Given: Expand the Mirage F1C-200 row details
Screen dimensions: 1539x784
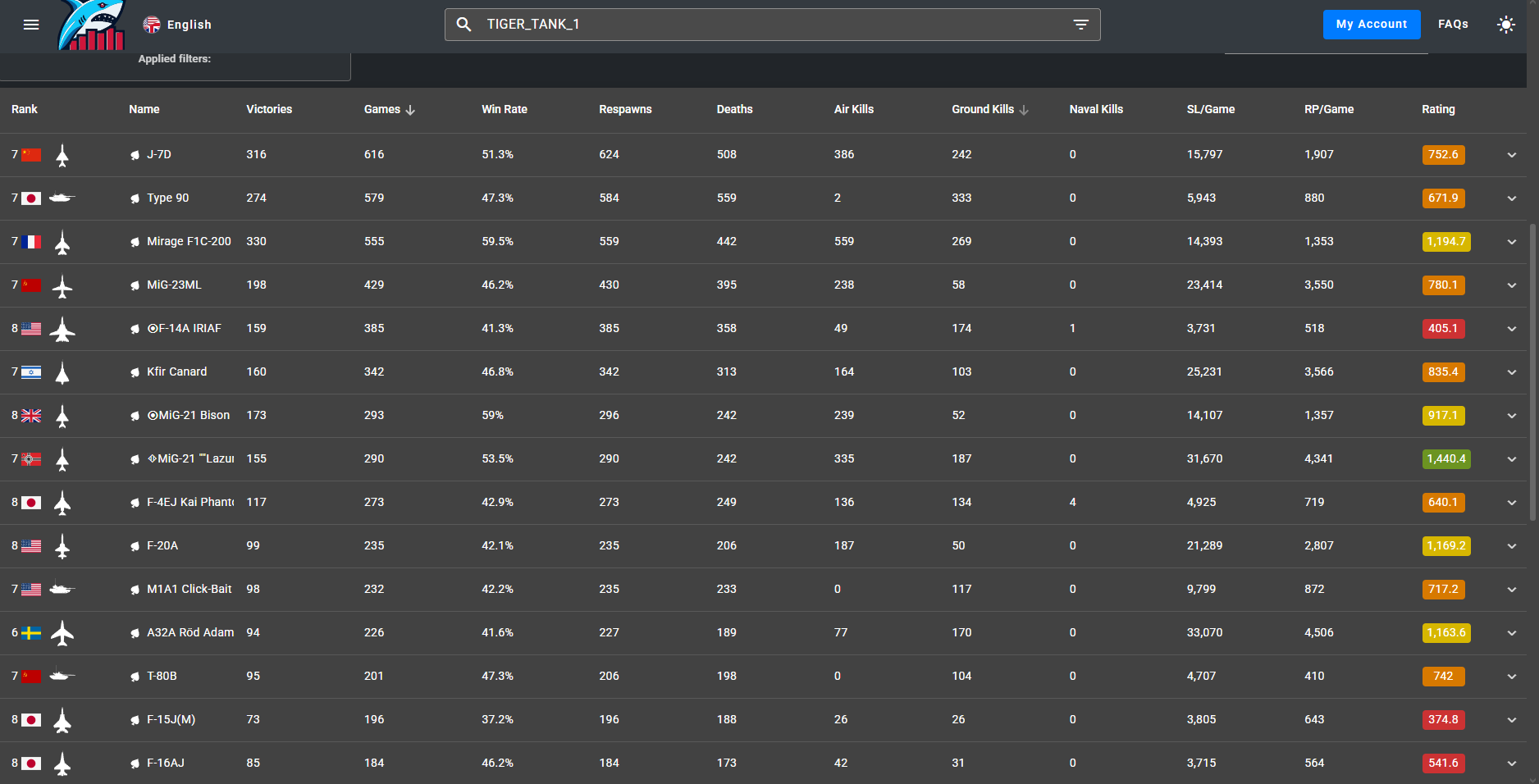Looking at the screenshot, I should [1511, 242].
